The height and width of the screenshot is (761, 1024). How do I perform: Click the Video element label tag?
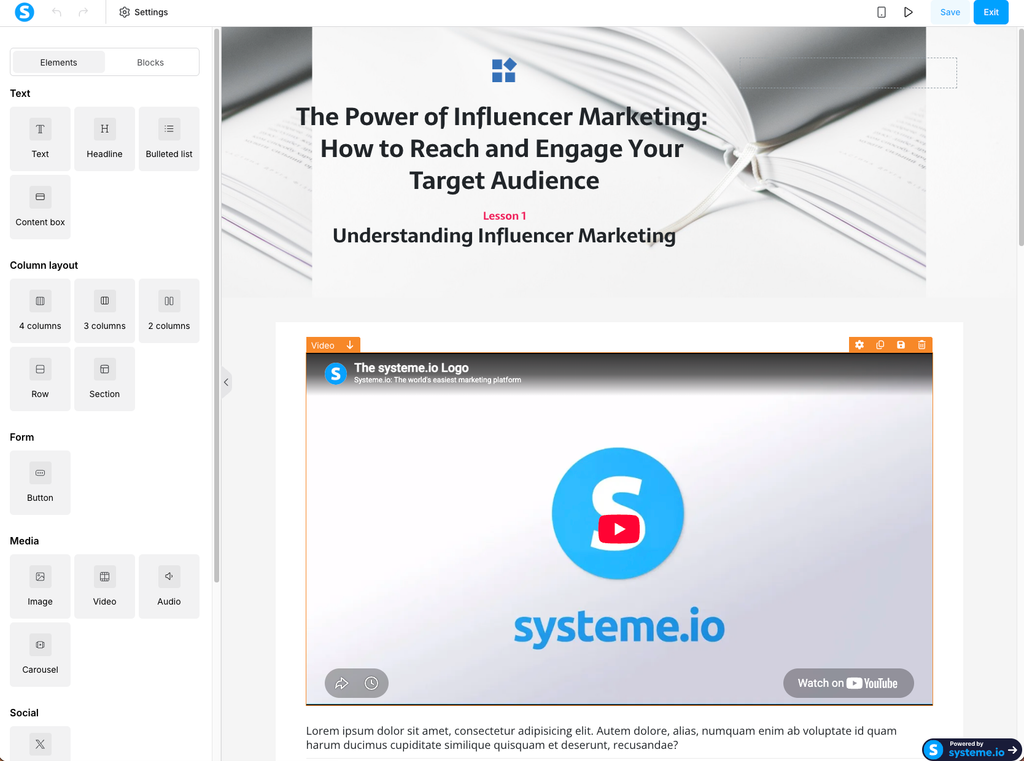click(x=323, y=345)
